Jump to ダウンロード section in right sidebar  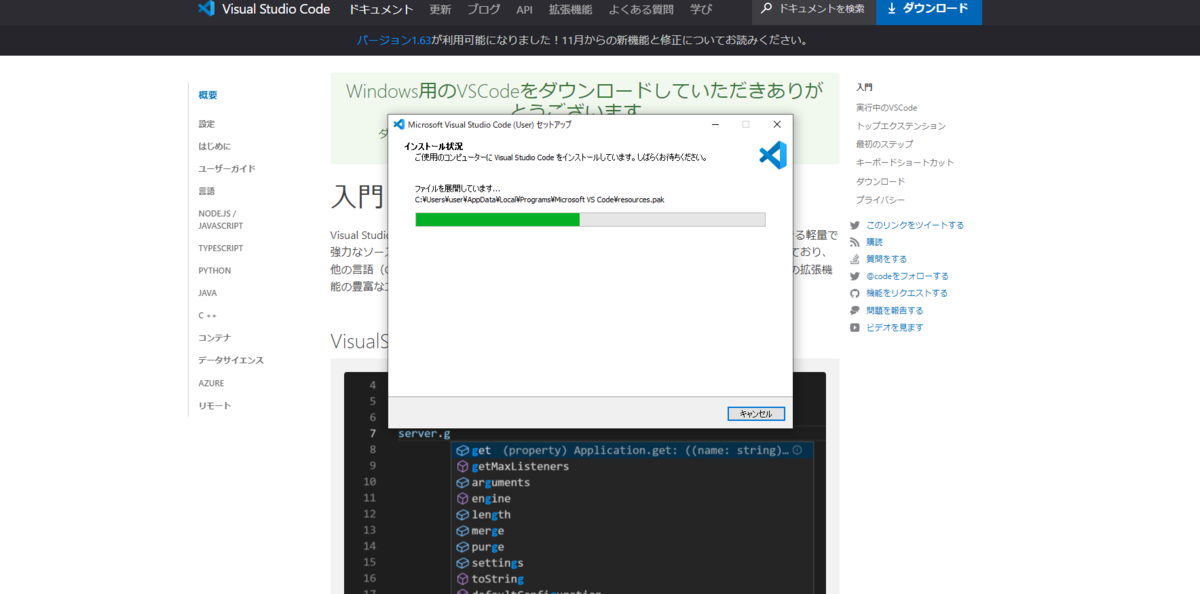coord(880,181)
